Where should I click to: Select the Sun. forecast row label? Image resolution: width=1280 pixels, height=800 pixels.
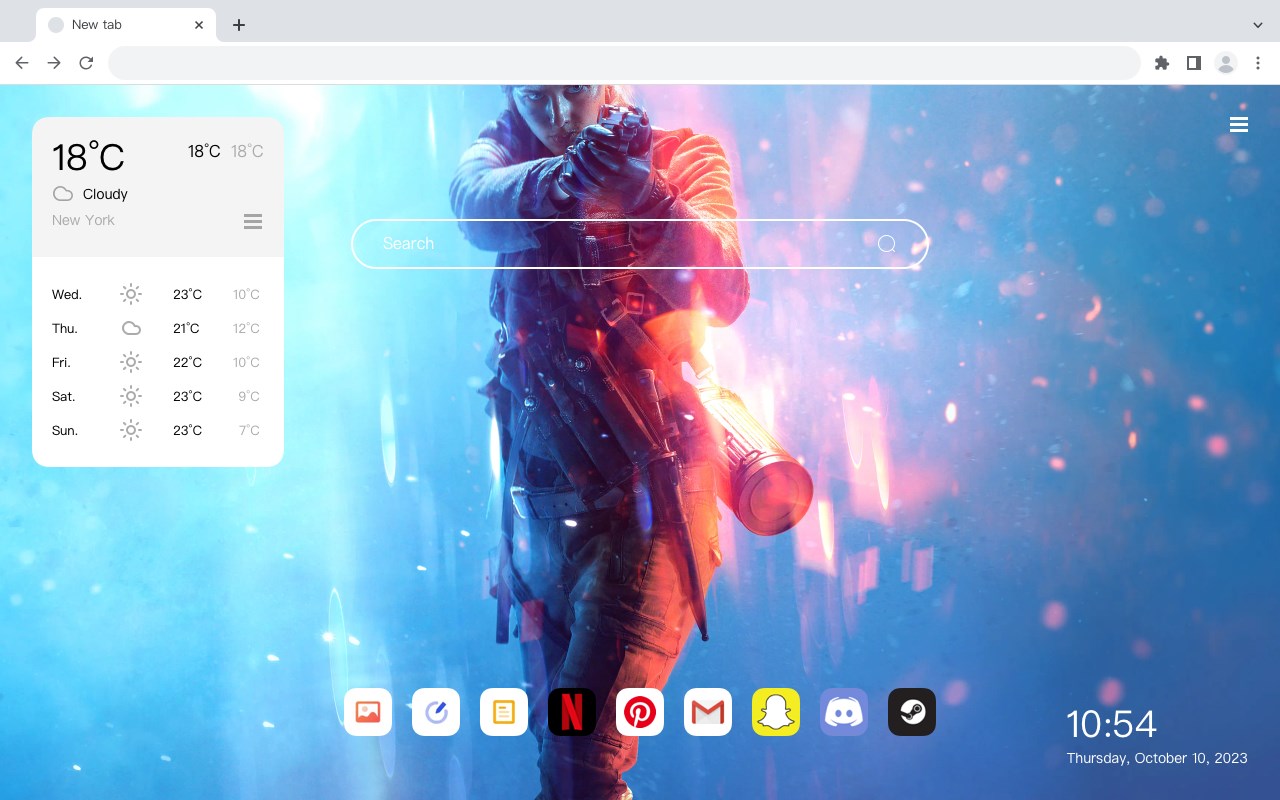[x=65, y=431]
